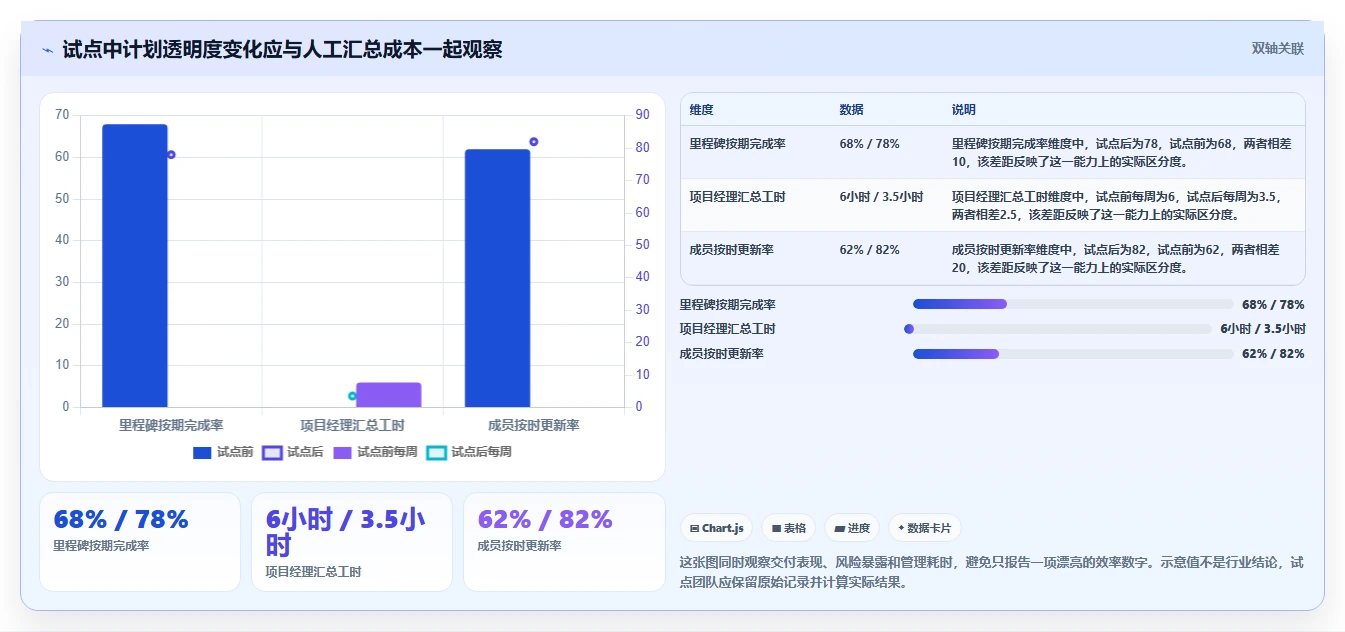The image size is (1345, 632).
Task: Click the right axis value 90
Action: point(643,115)
